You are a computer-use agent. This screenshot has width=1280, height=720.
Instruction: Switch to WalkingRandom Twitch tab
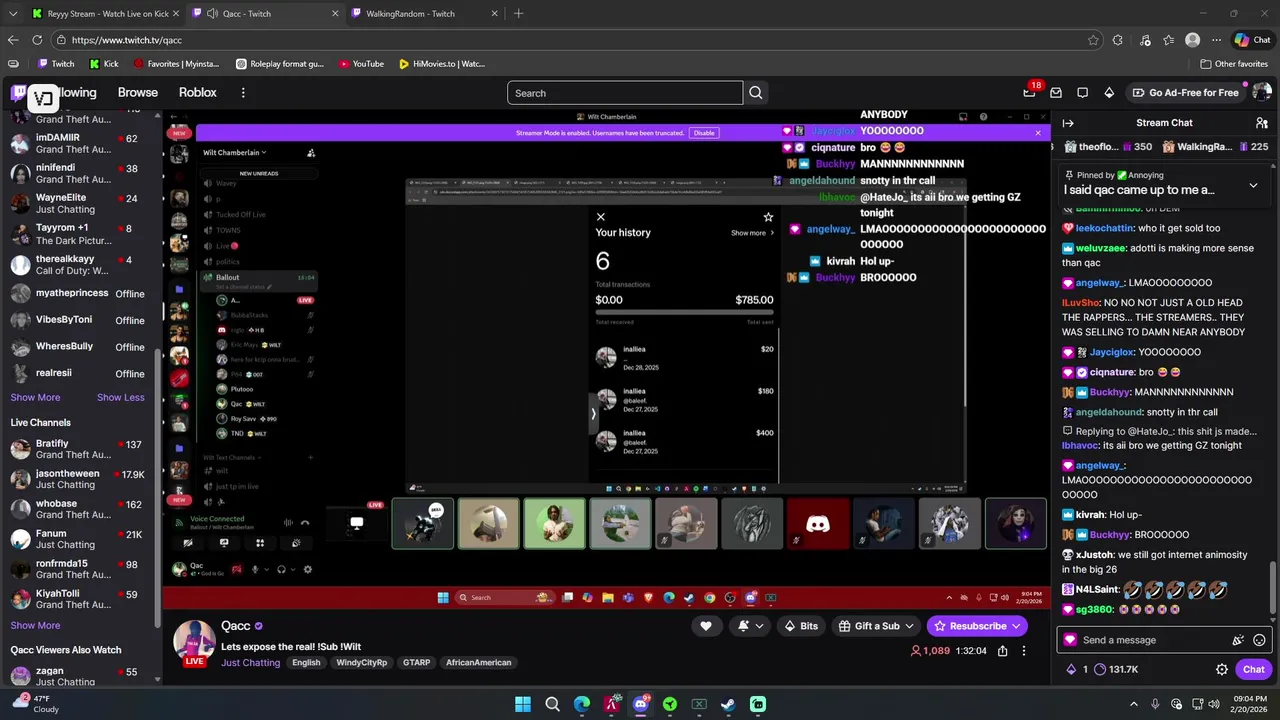click(x=422, y=14)
